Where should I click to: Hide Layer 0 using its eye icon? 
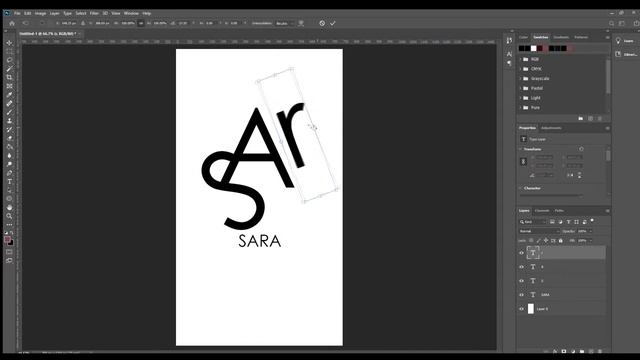pos(521,309)
